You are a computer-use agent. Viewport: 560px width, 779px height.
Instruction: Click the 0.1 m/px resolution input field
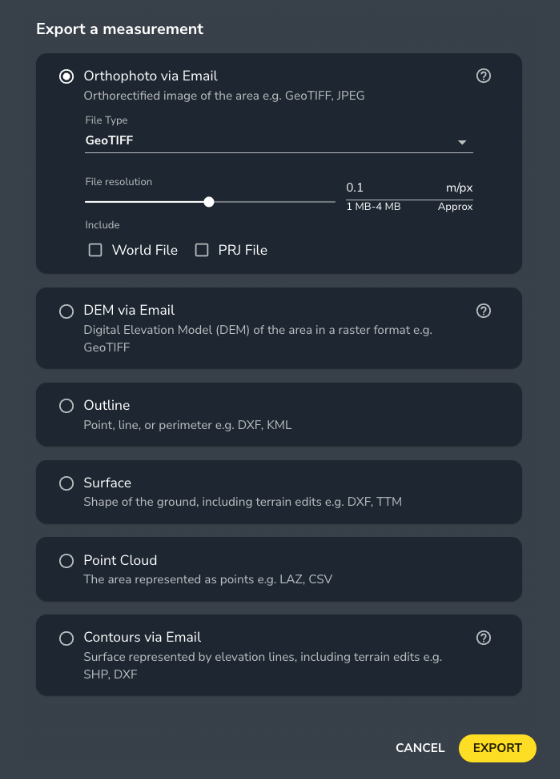click(409, 188)
